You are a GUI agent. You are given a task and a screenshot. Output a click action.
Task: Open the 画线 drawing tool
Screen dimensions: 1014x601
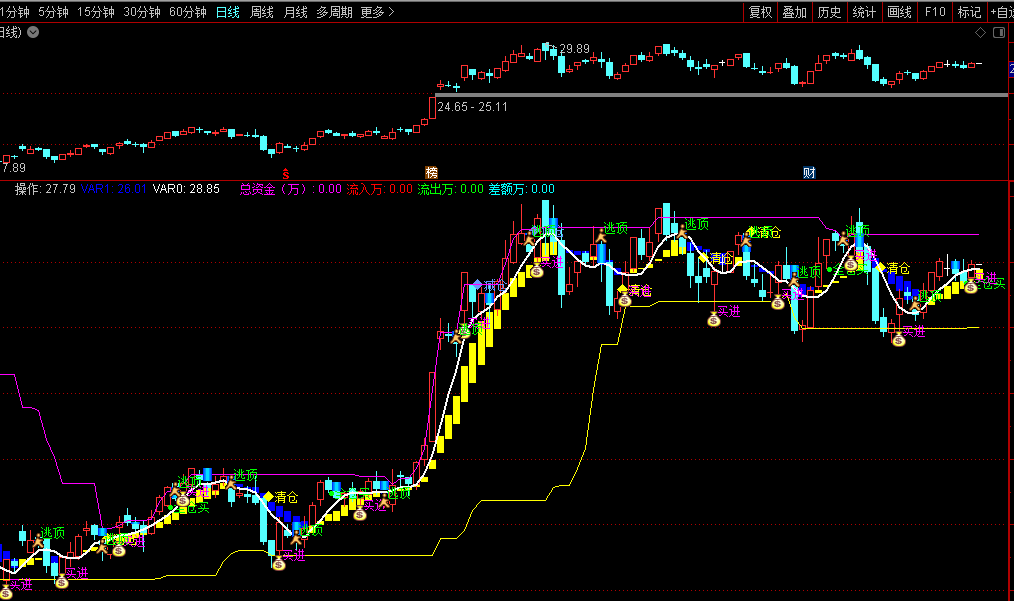899,12
